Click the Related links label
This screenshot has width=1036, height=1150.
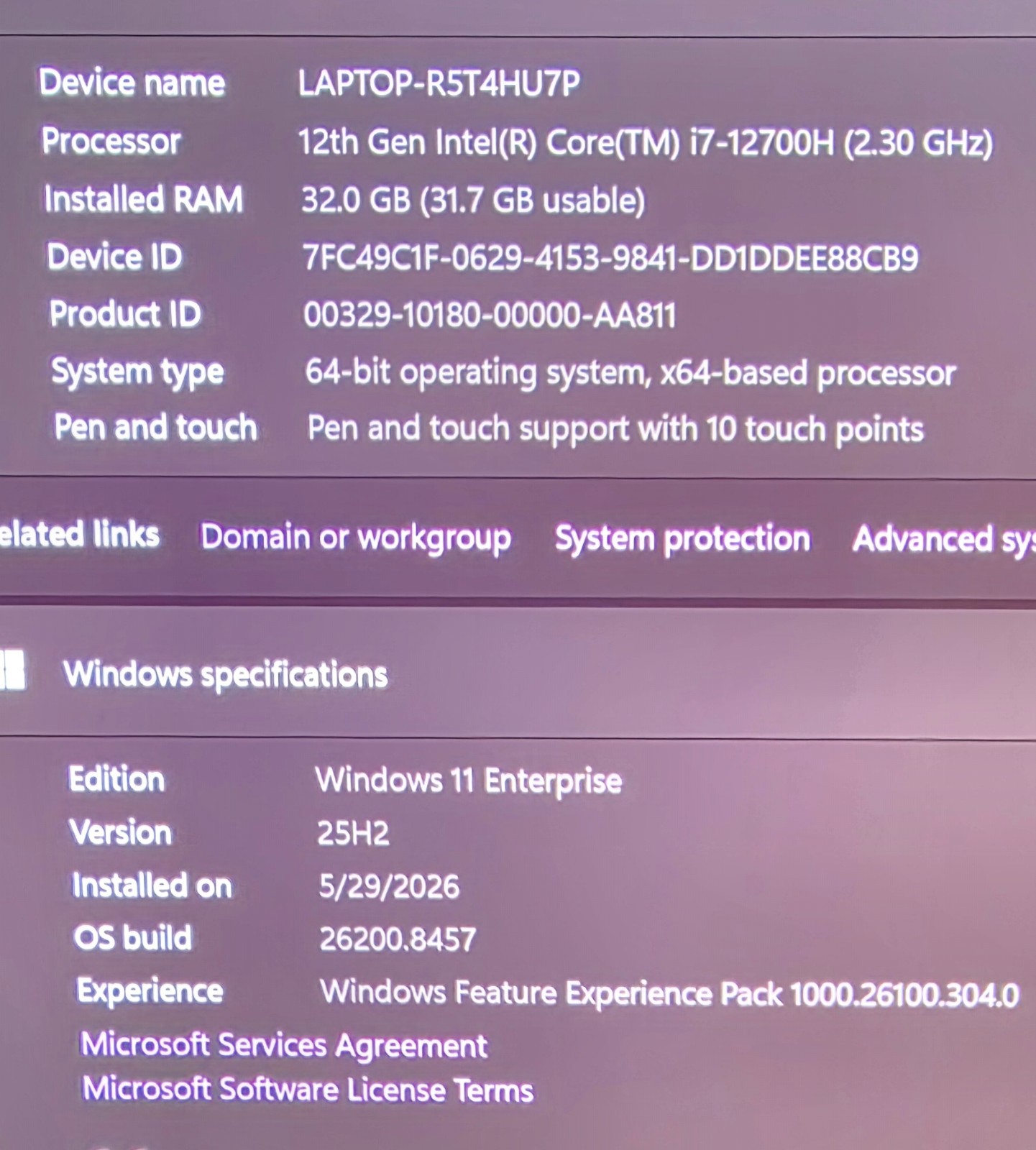click(x=80, y=534)
